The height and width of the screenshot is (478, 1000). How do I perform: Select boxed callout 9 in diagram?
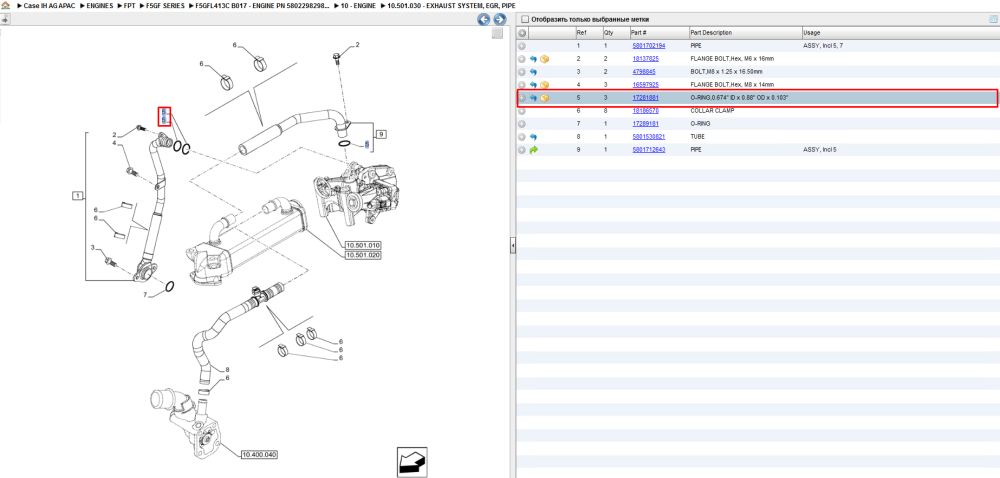pyautogui.click(x=381, y=134)
